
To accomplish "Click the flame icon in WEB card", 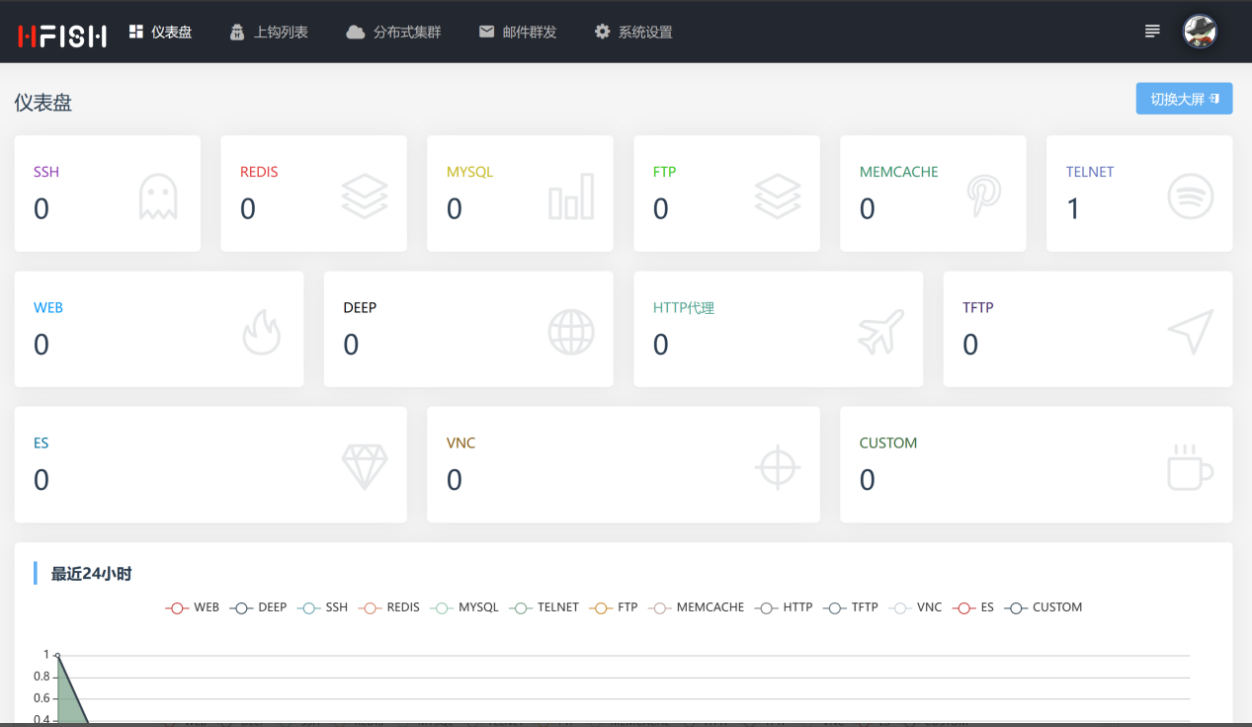I will coord(262,332).
